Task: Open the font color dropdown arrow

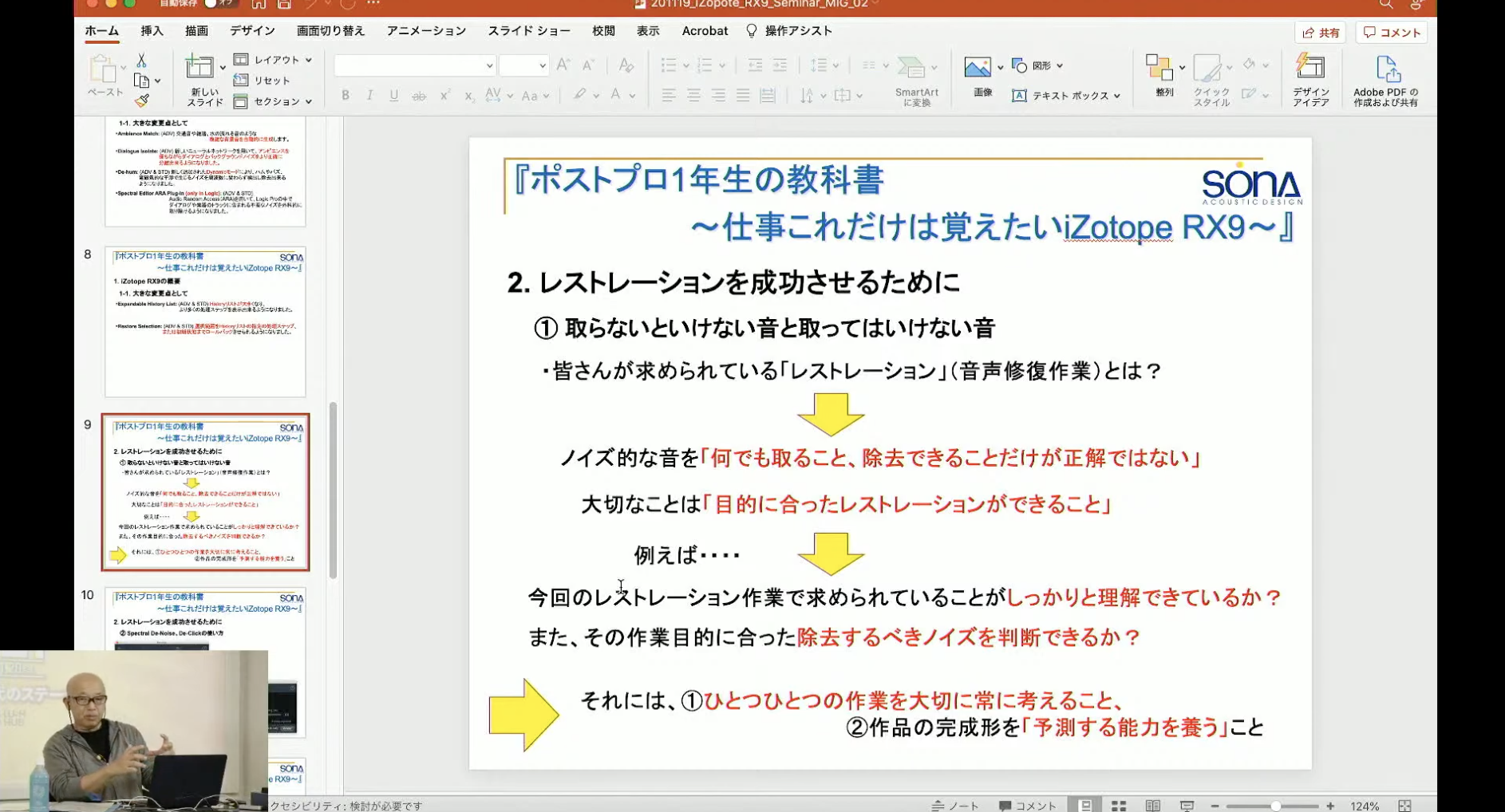Action: pyautogui.click(x=632, y=96)
